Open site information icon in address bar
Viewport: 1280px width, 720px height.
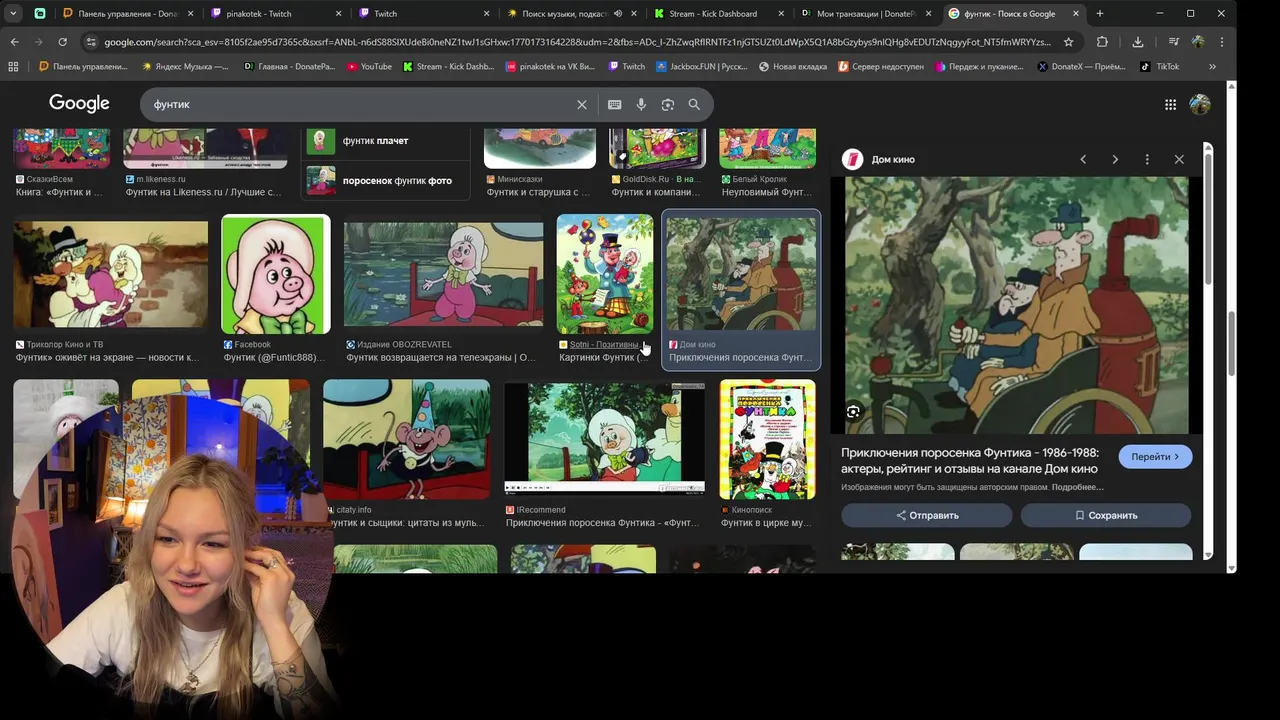tap(92, 42)
